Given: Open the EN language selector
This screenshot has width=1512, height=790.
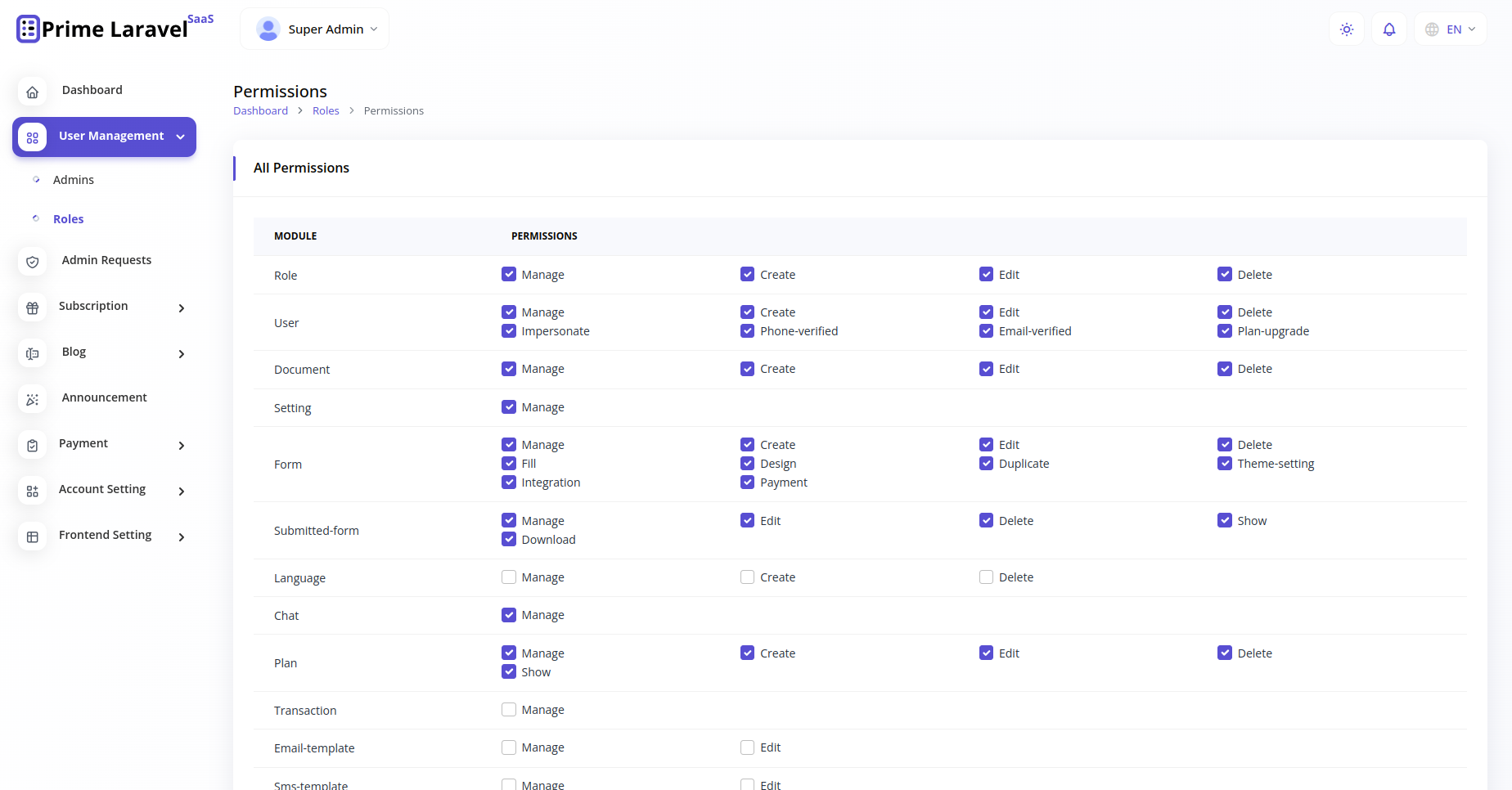Looking at the screenshot, I should [1450, 29].
